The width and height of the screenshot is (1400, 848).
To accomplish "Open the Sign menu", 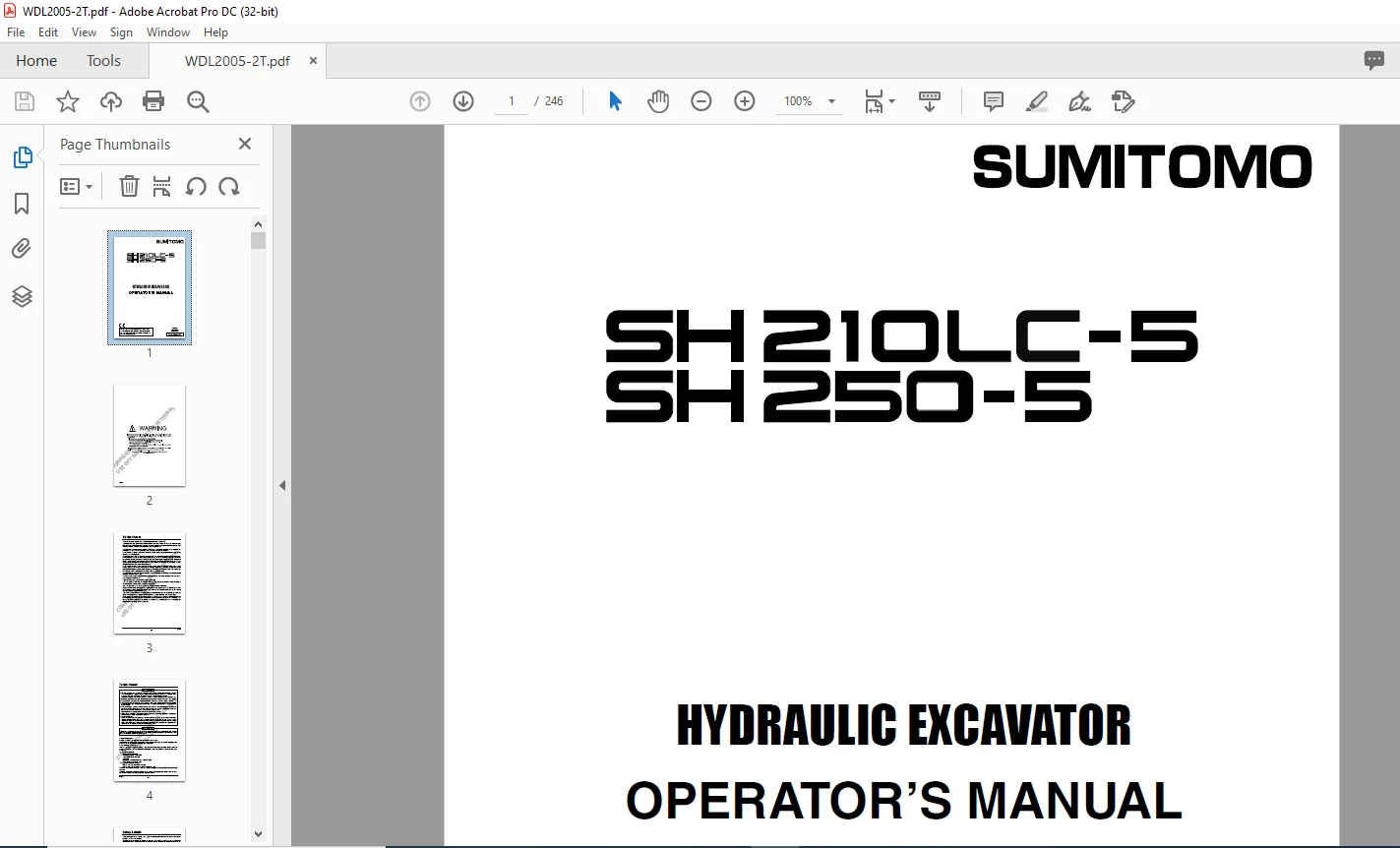I will [121, 32].
